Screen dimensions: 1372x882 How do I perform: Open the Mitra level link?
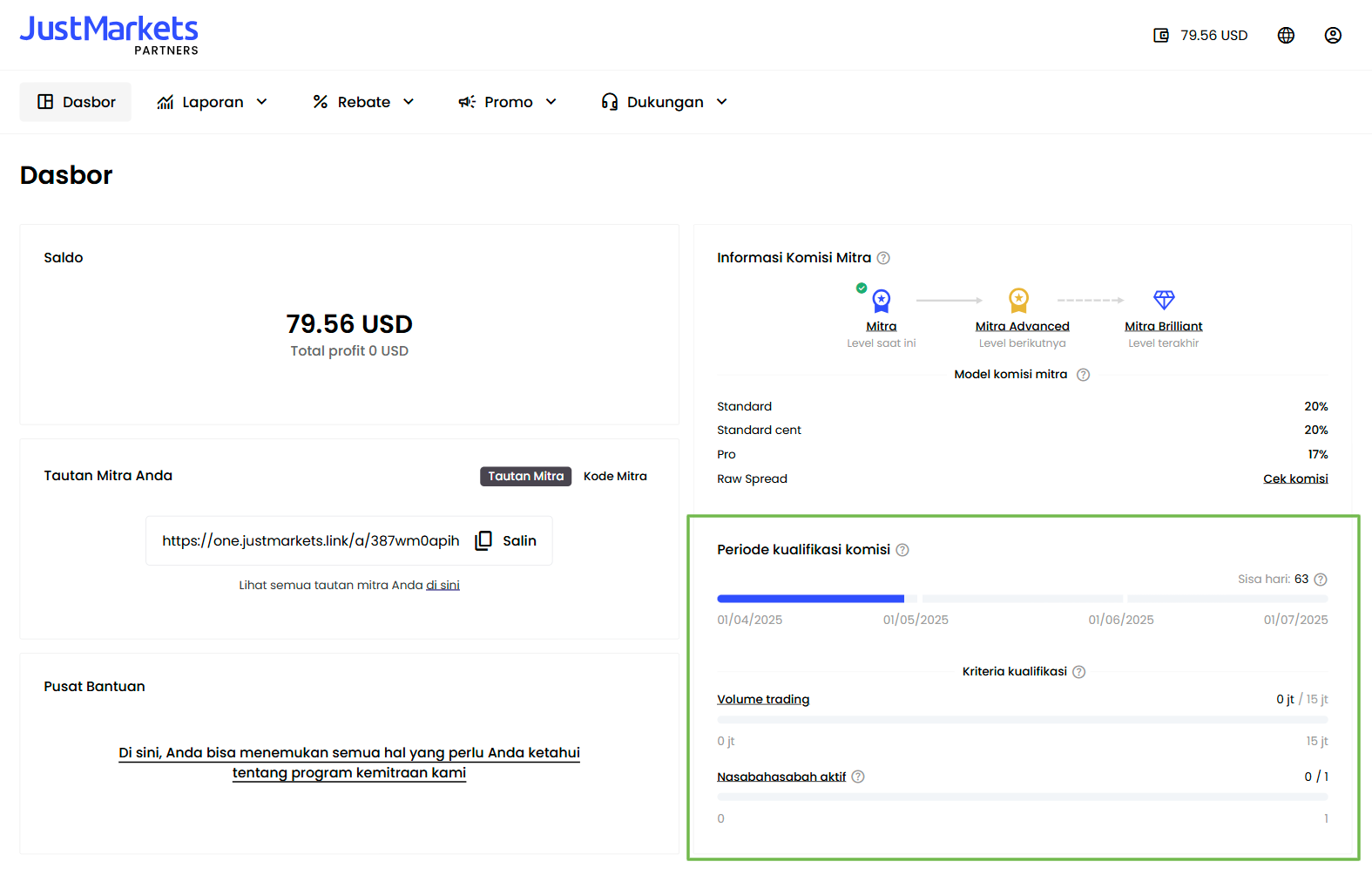(882, 327)
